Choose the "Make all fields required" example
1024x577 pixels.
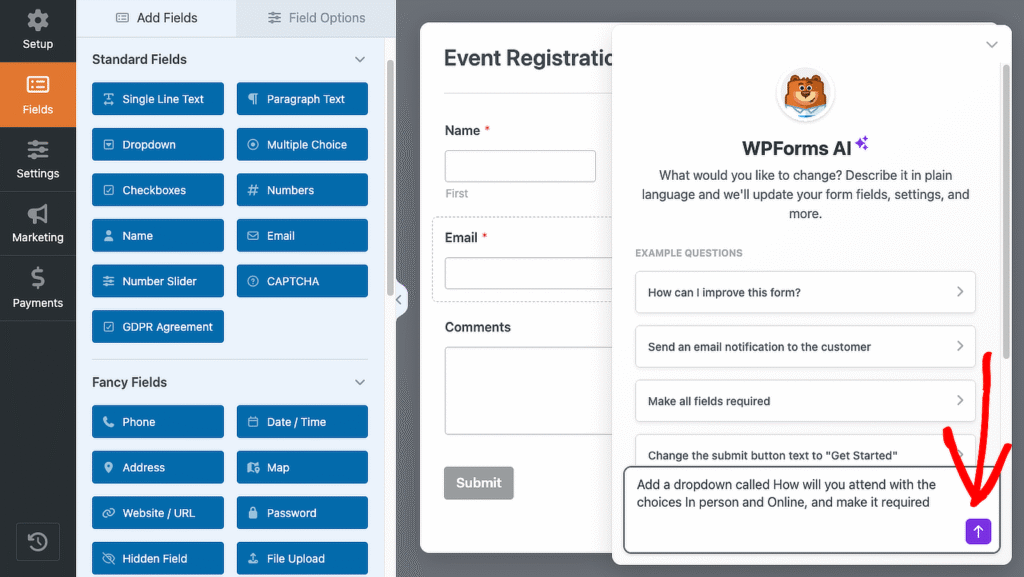tap(805, 401)
